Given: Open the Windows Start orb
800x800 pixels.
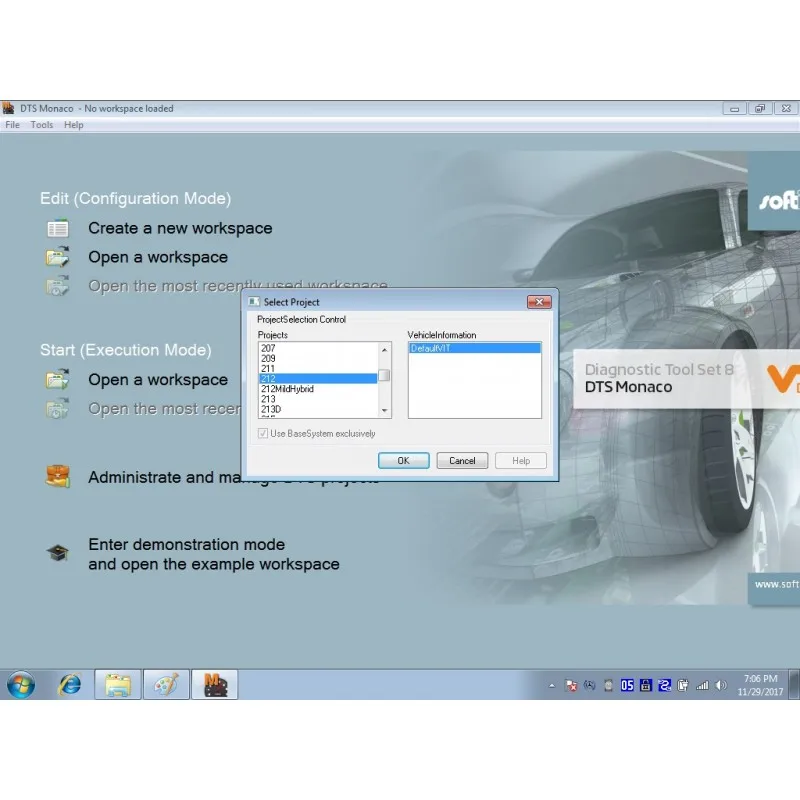Looking at the screenshot, I should coord(21,685).
